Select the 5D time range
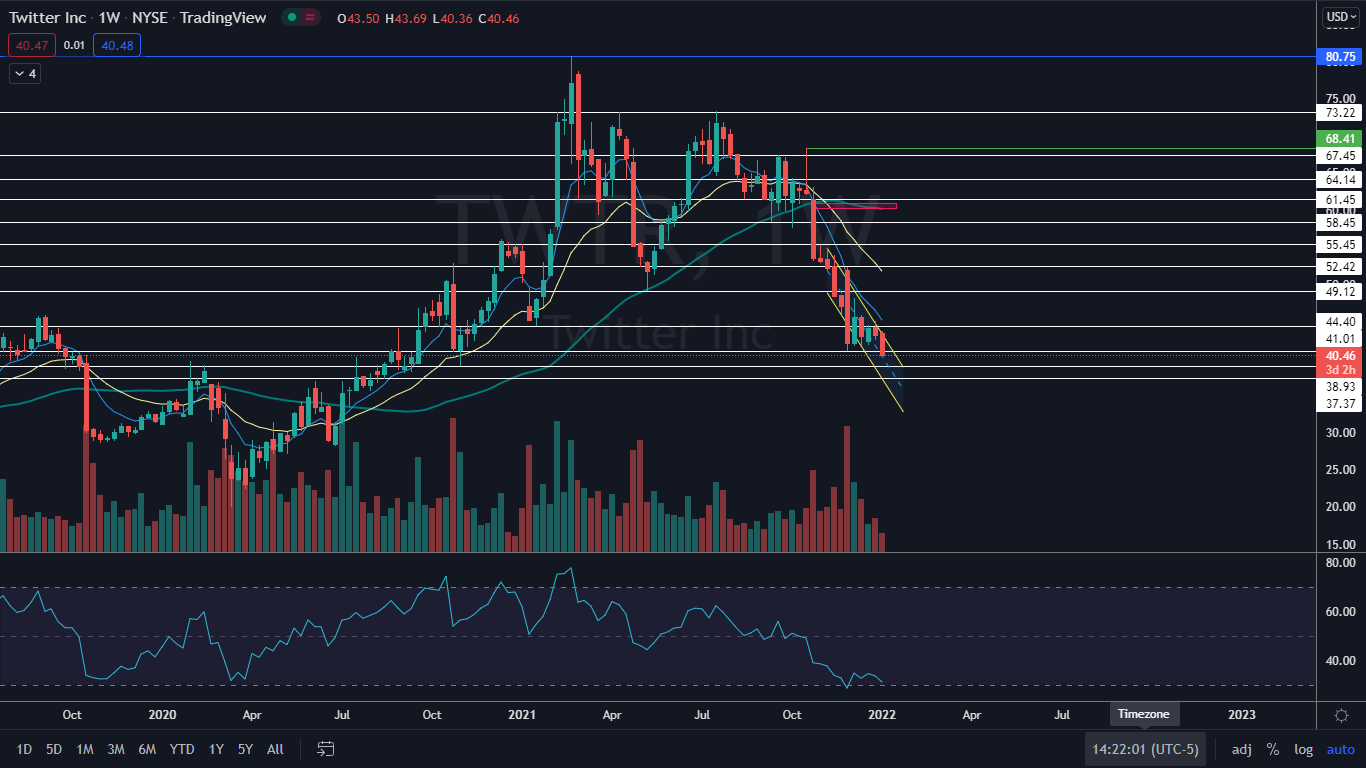 point(54,749)
